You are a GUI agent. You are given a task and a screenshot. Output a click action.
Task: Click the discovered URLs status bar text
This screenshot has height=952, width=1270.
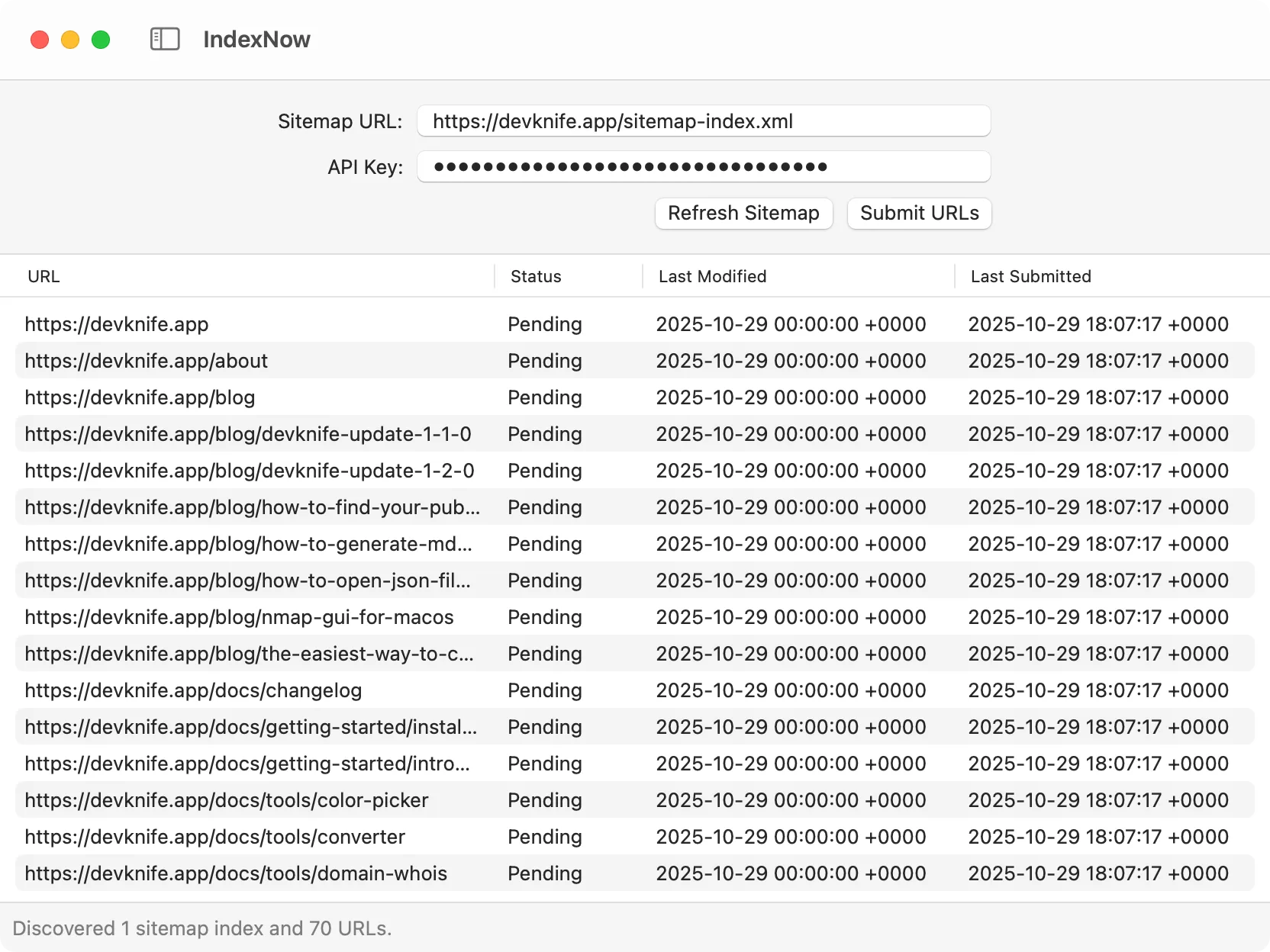click(203, 928)
